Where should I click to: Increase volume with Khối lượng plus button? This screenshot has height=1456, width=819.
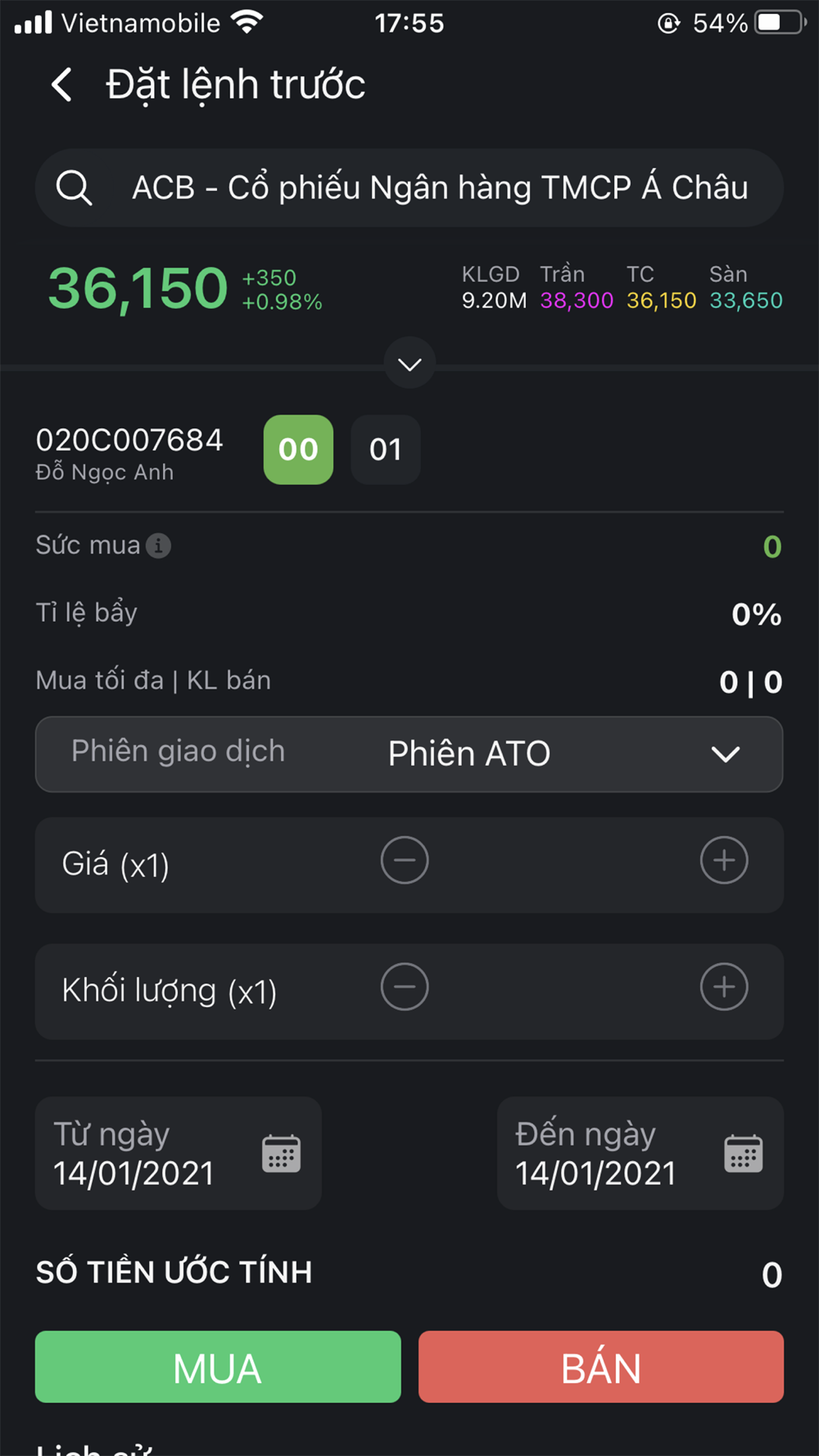(724, 987)
